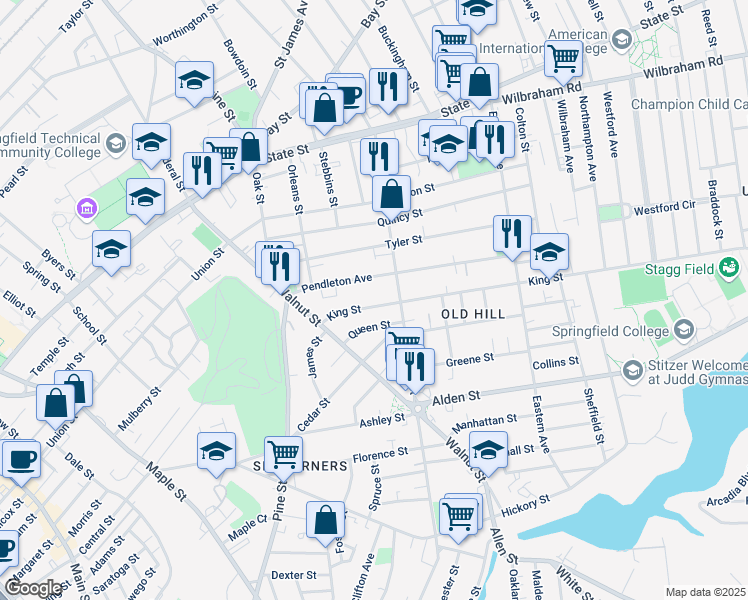Click the restaurant marker near Federal St
Image resolution: width=748 pixels, height=600 pixels.
coord(202,172)
